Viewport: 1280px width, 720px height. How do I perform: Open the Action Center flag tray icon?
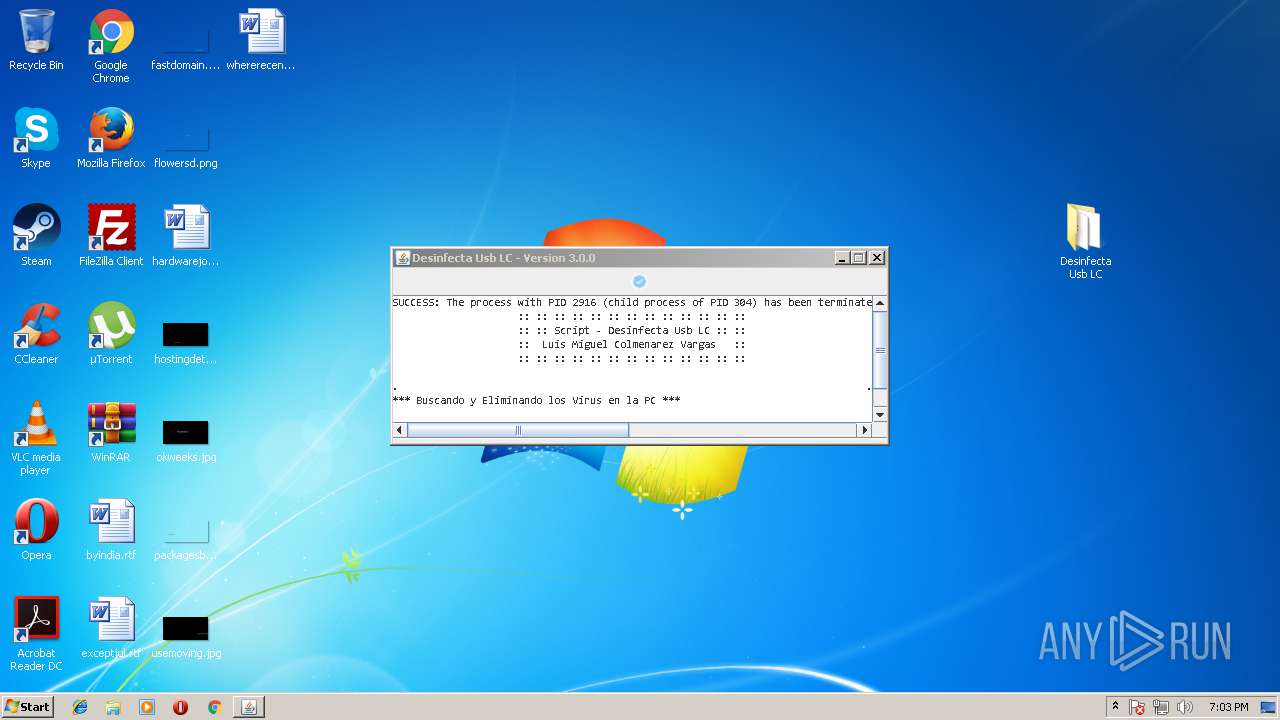(1138, 707)
